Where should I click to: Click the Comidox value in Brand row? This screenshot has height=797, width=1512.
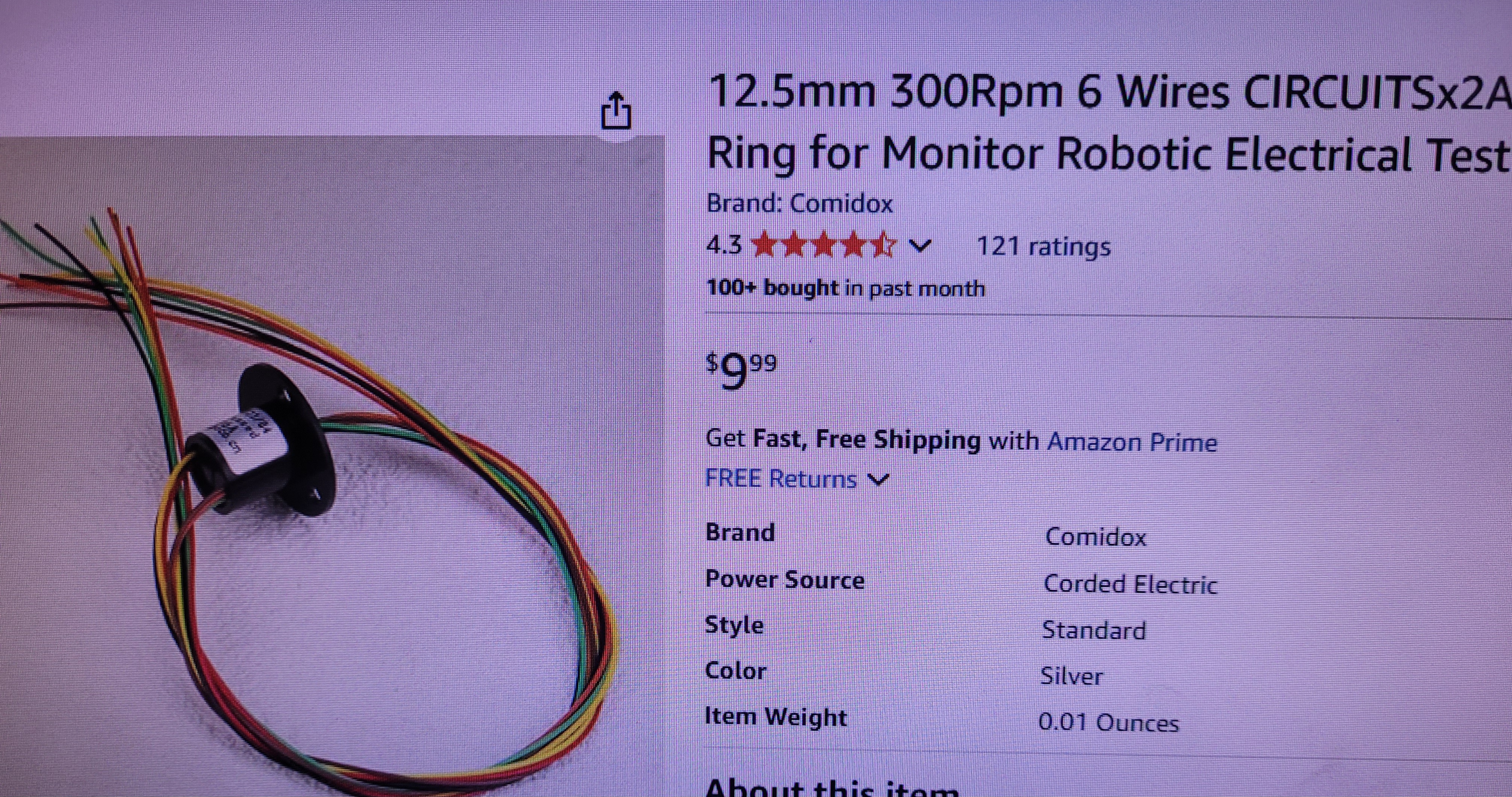coord(1095,537)
